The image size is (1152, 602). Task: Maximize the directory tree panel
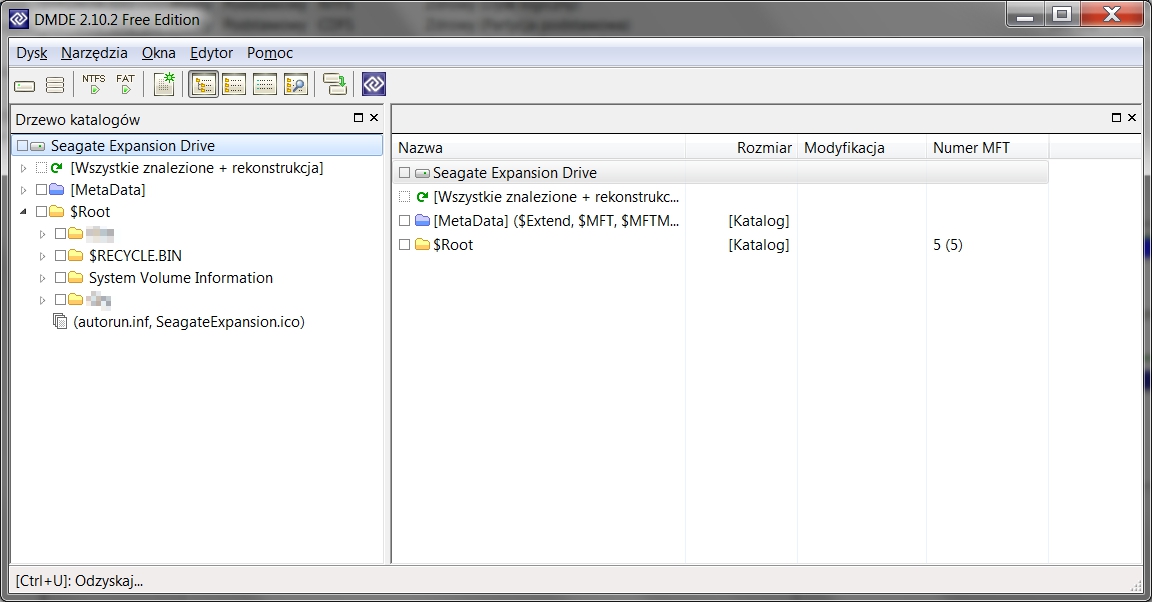click(359, 118)
